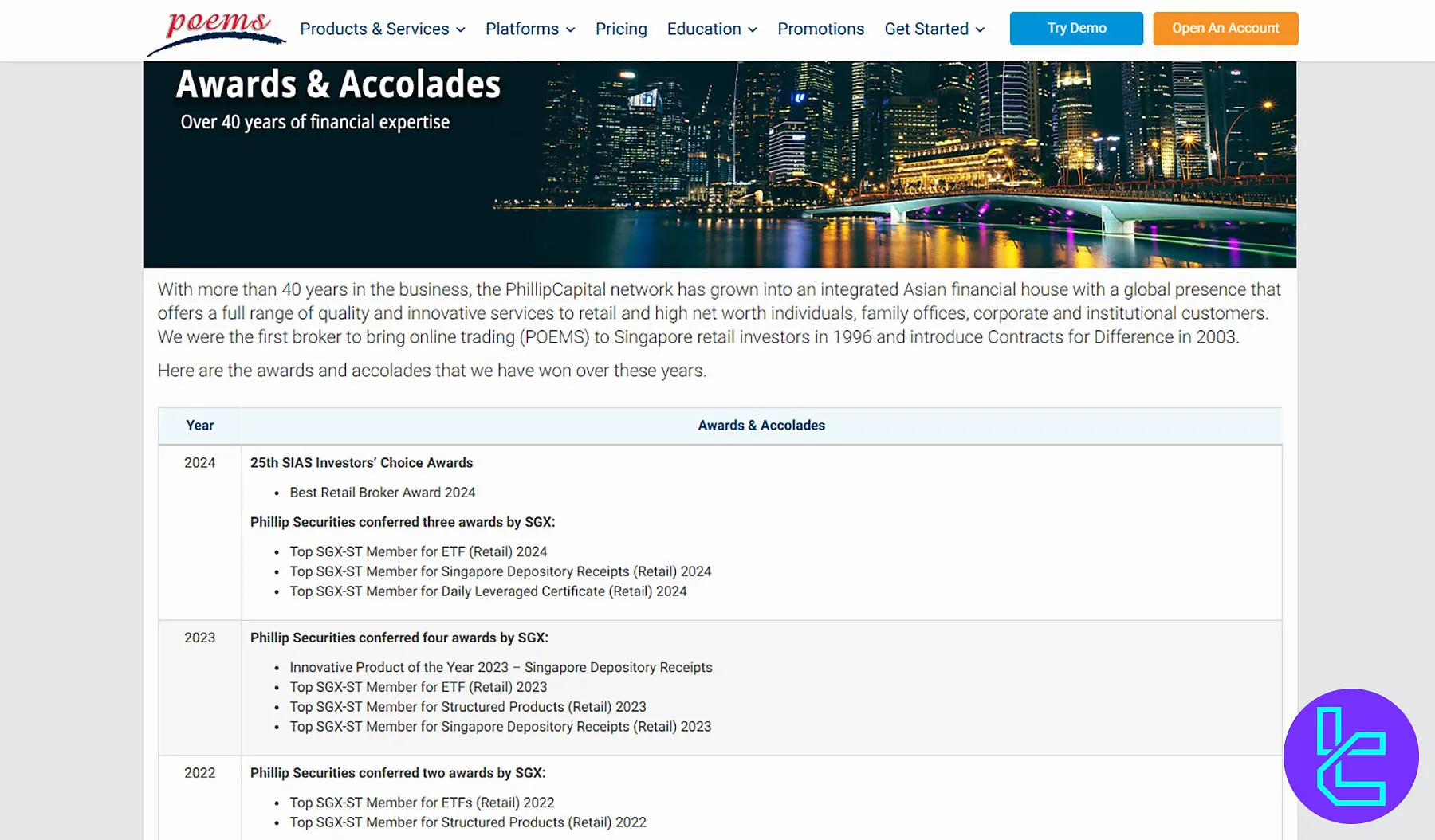Click 'Top SGX-ST Member for ETF (Retail) 2023'
Viewport: 1435px width, 840px height.
(419, 687)
